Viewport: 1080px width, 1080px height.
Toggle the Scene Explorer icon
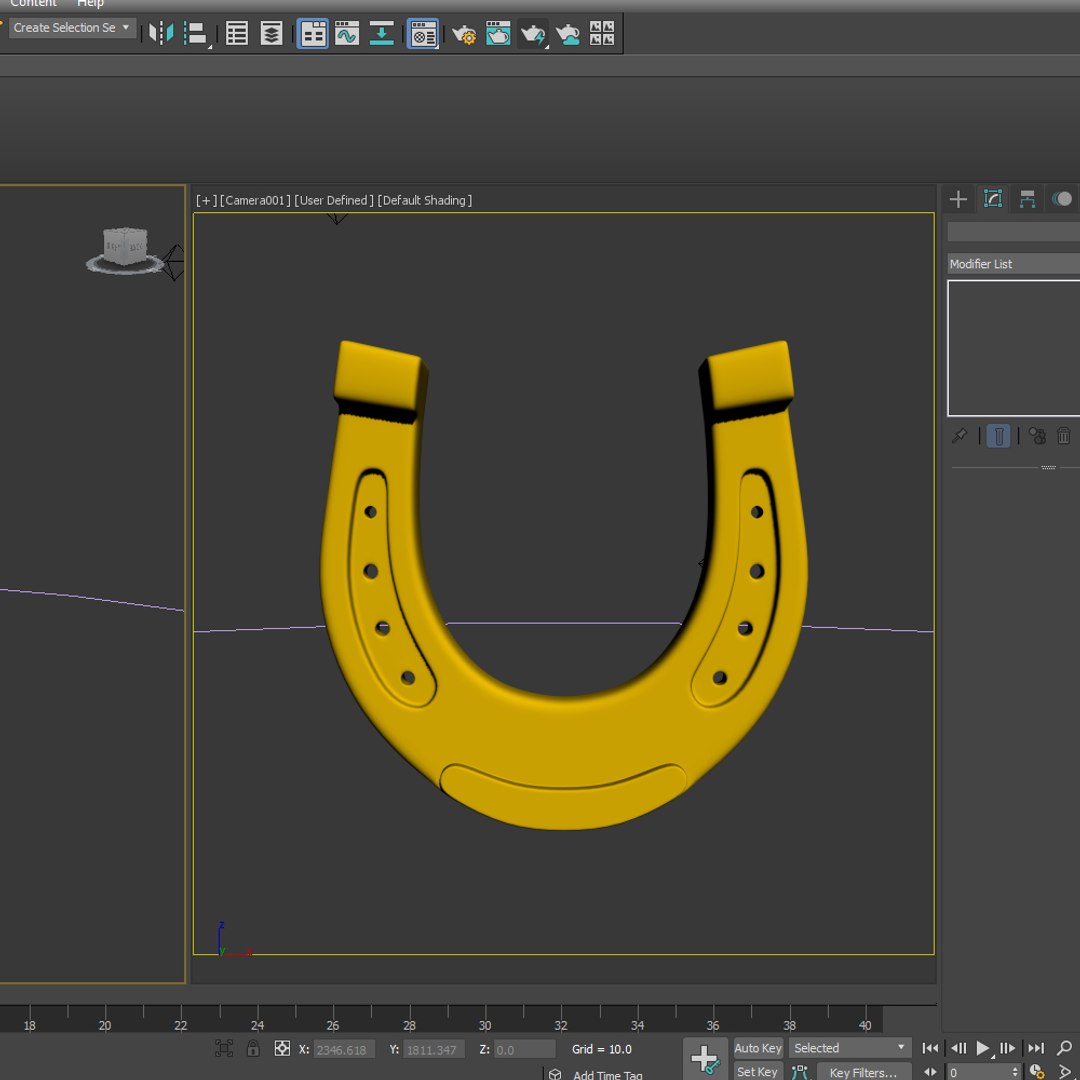pos(237,33)
